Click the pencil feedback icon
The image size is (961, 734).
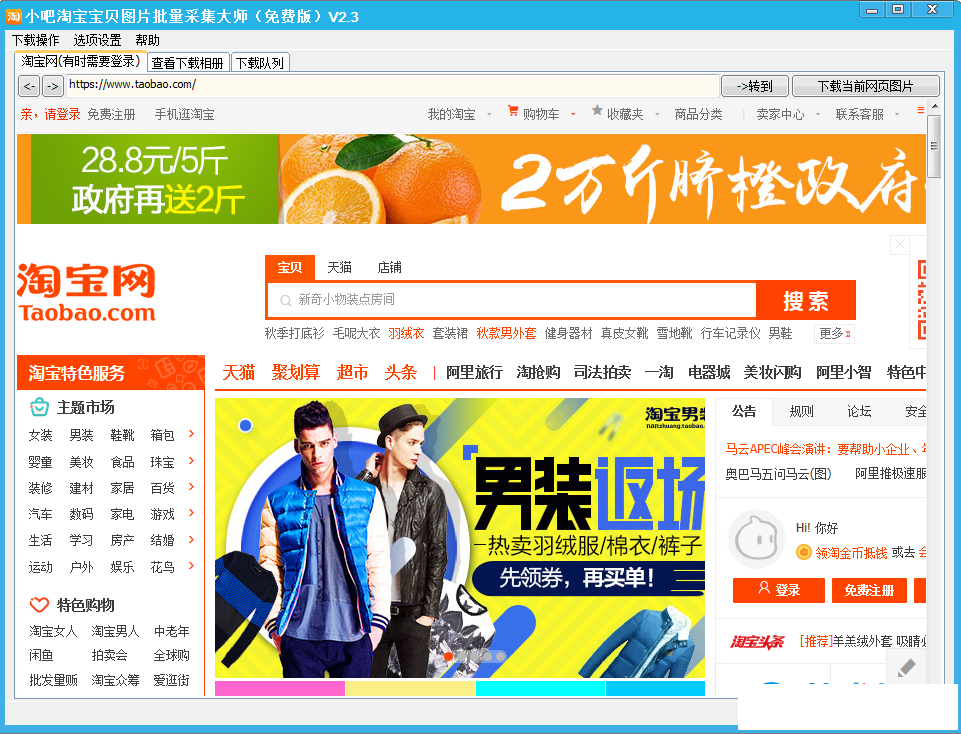click(x=906, y=668)
